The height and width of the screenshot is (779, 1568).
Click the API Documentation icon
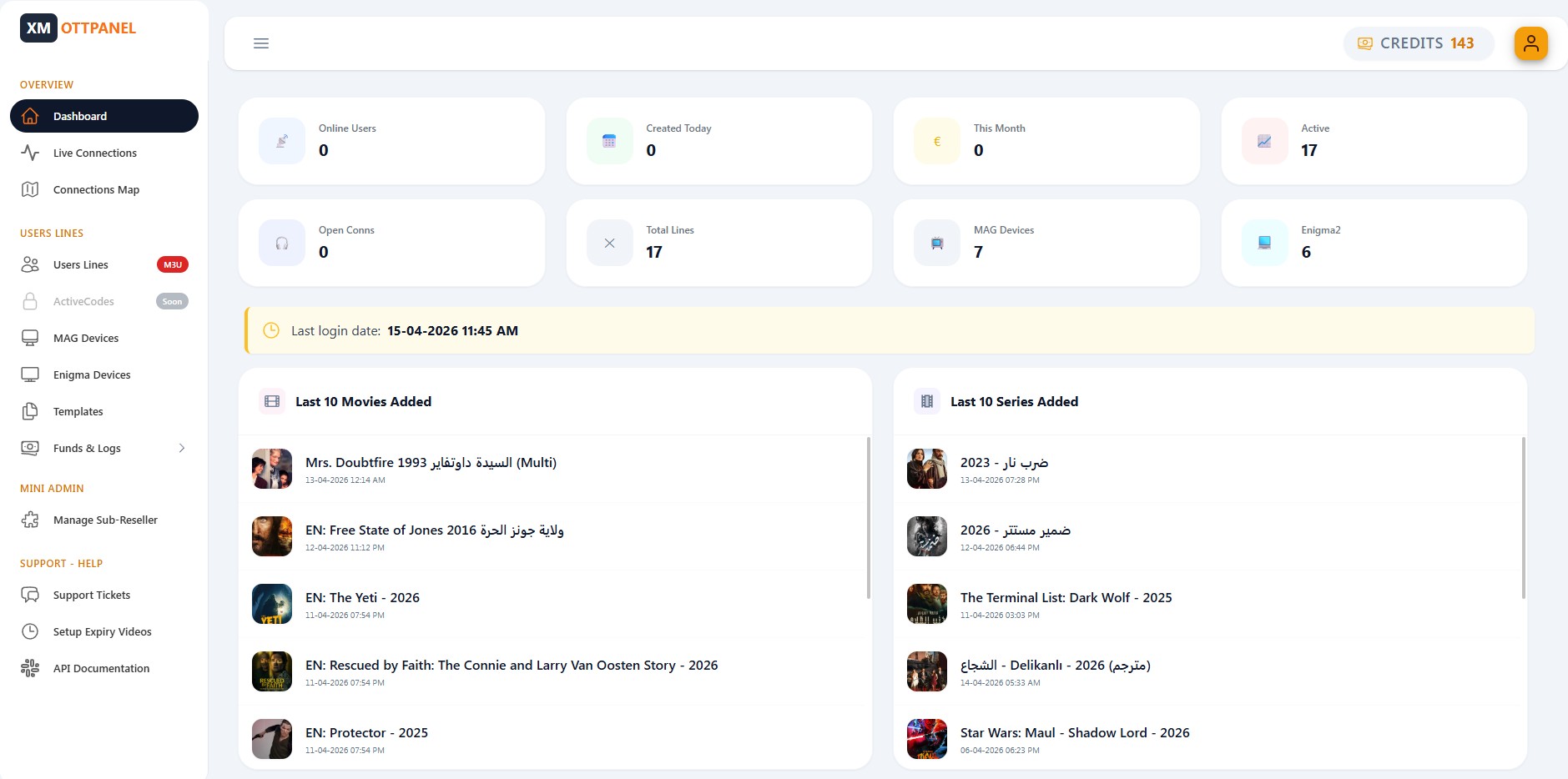[x=30, y=668]
